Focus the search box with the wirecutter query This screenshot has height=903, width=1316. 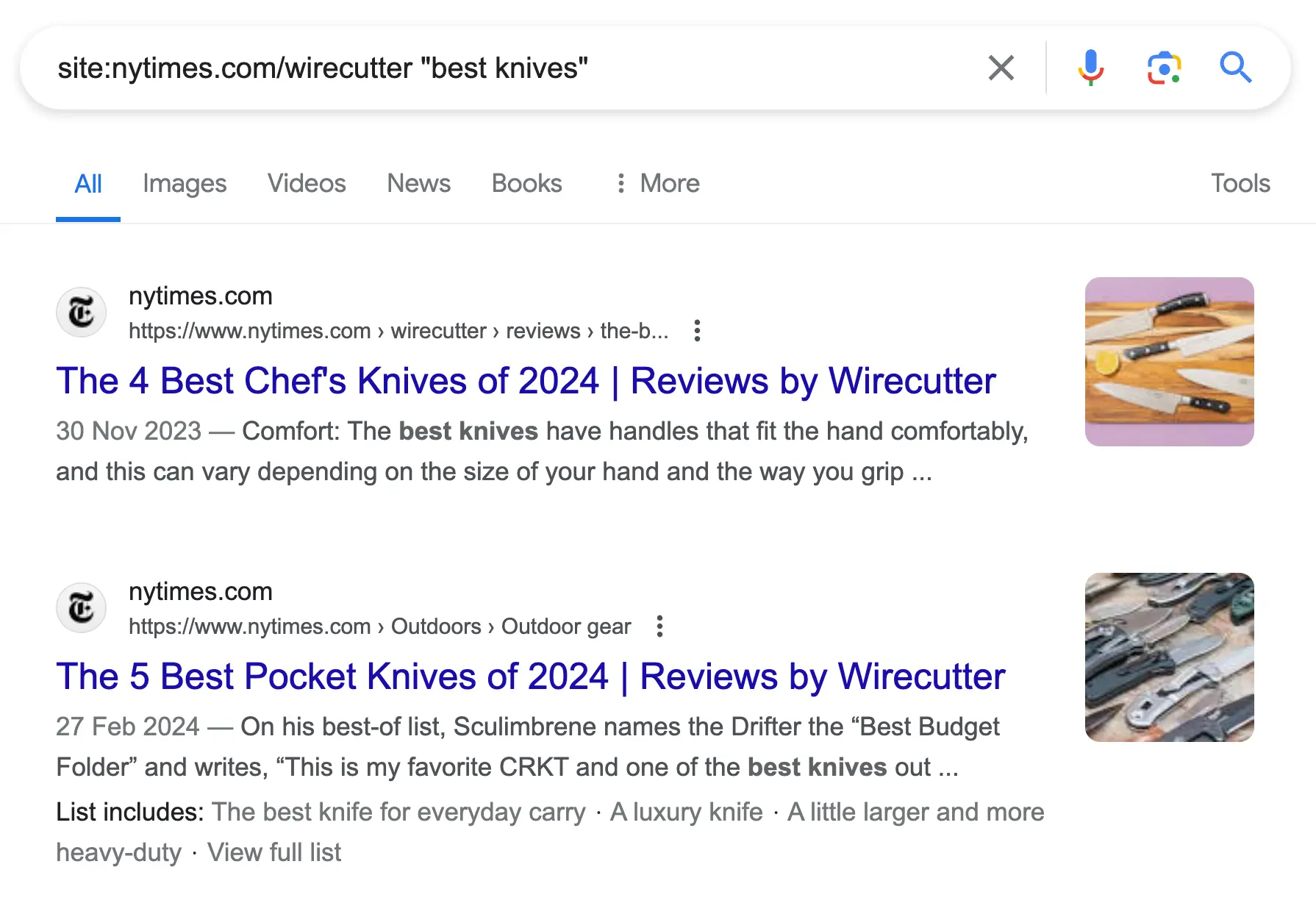coord(478,68)
